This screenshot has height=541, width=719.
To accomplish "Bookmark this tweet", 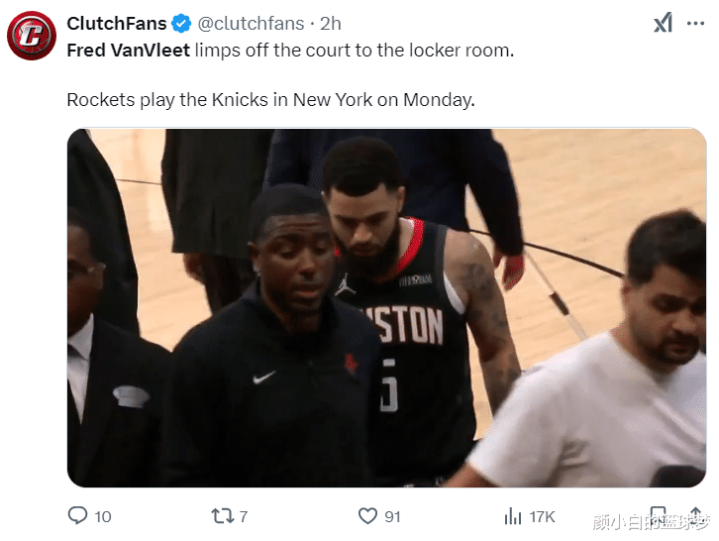I will pos(658,516).
